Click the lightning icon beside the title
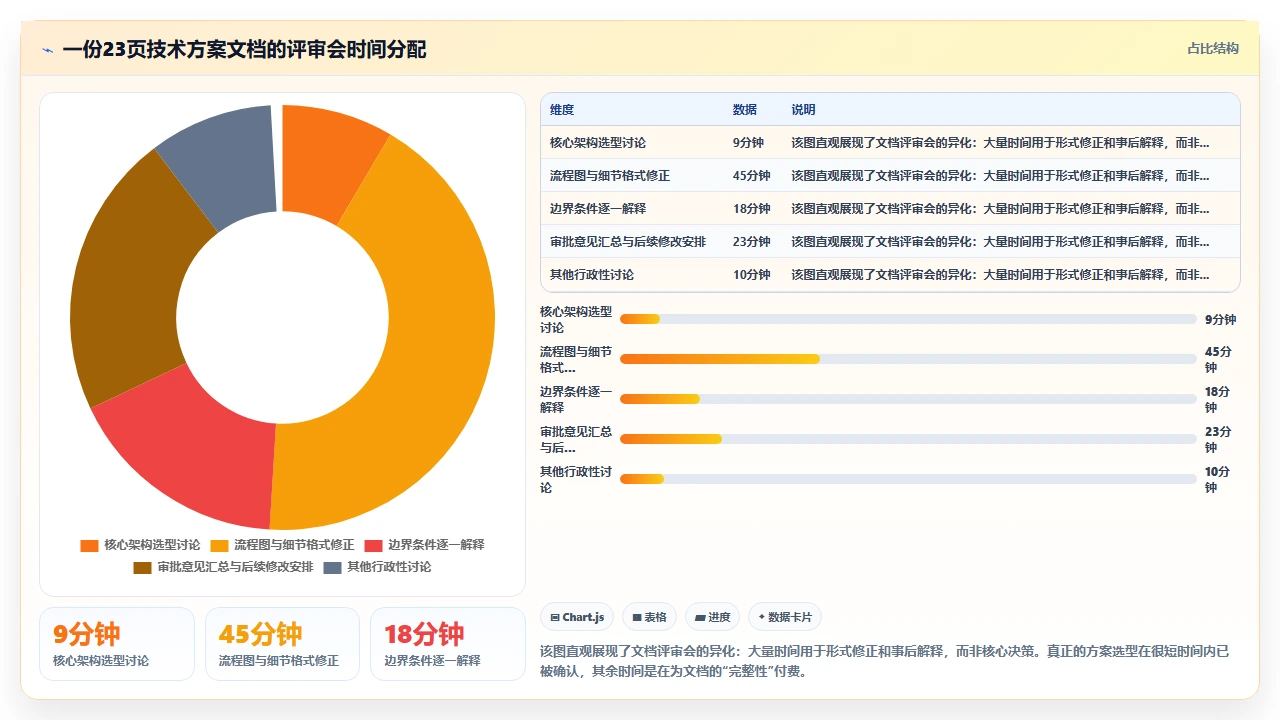This screenshot has width=1280, height=720. coord(47,50)
